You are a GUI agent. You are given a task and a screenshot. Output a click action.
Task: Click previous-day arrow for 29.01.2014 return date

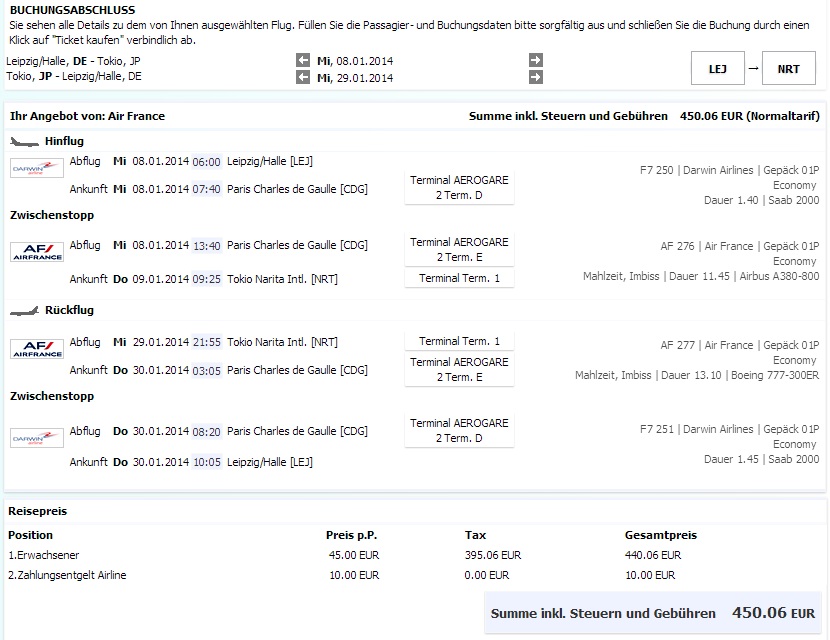pyautogui.click(x=303, y=78)
